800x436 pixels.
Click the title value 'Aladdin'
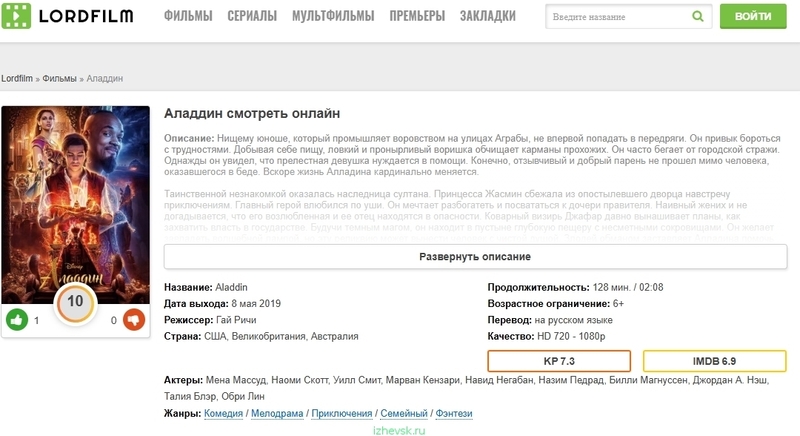point(231,287)
